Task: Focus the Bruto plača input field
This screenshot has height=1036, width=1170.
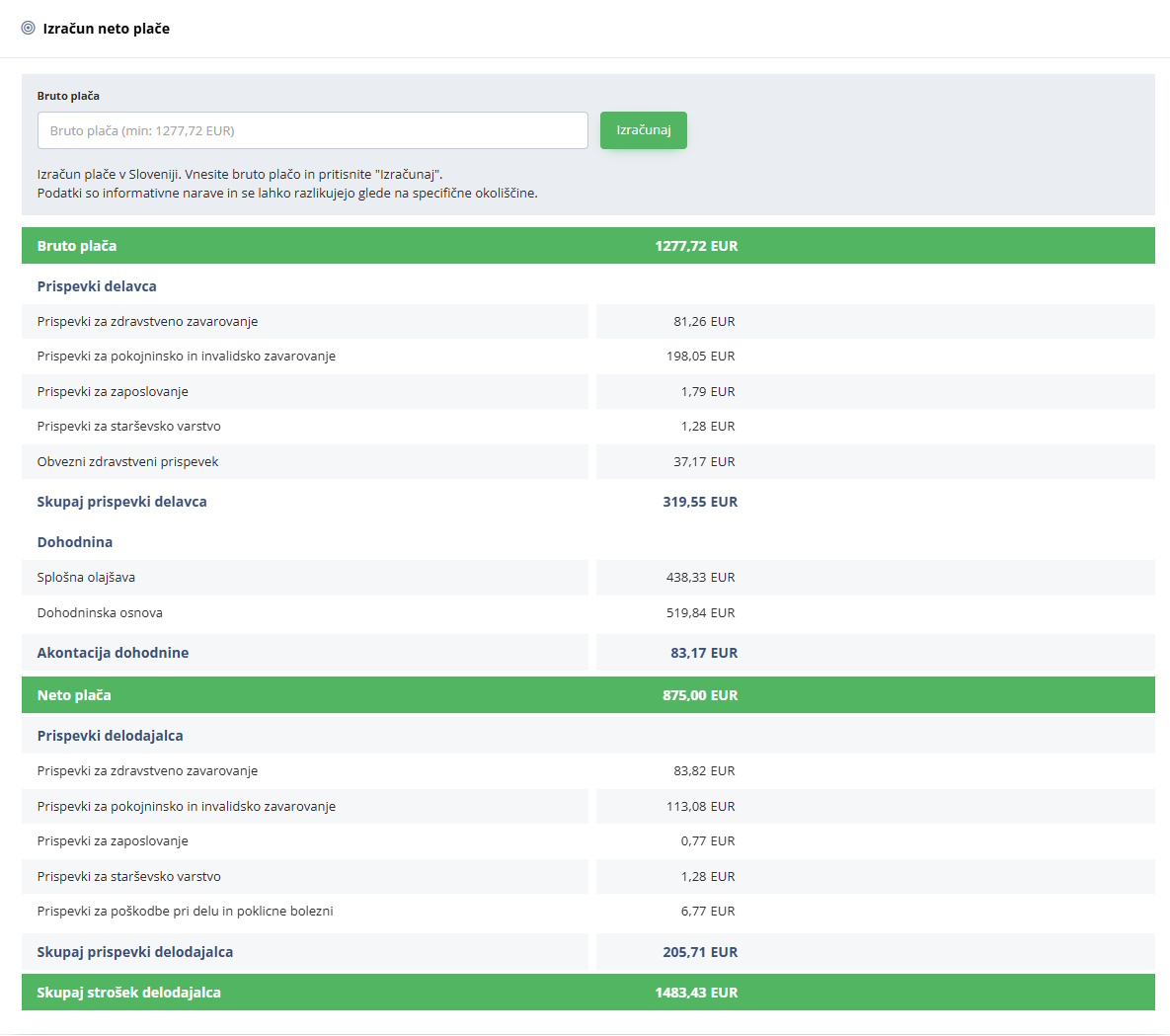Action: (312, 130)
